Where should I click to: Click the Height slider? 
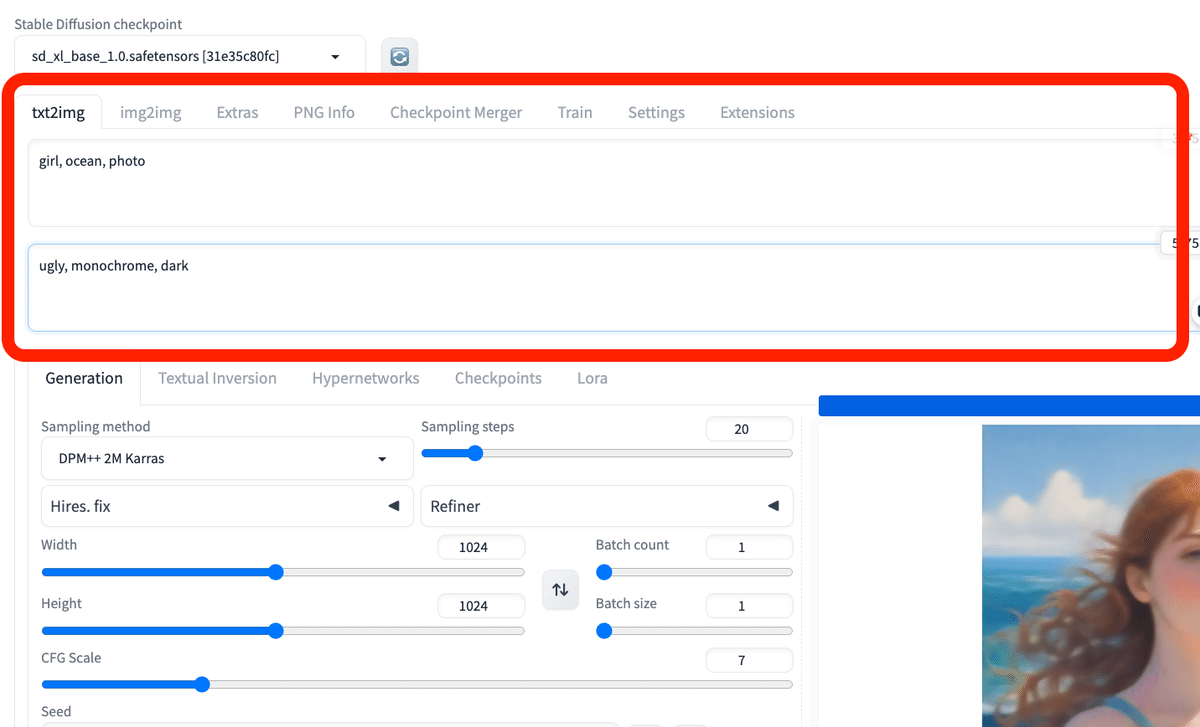point(283,631)
